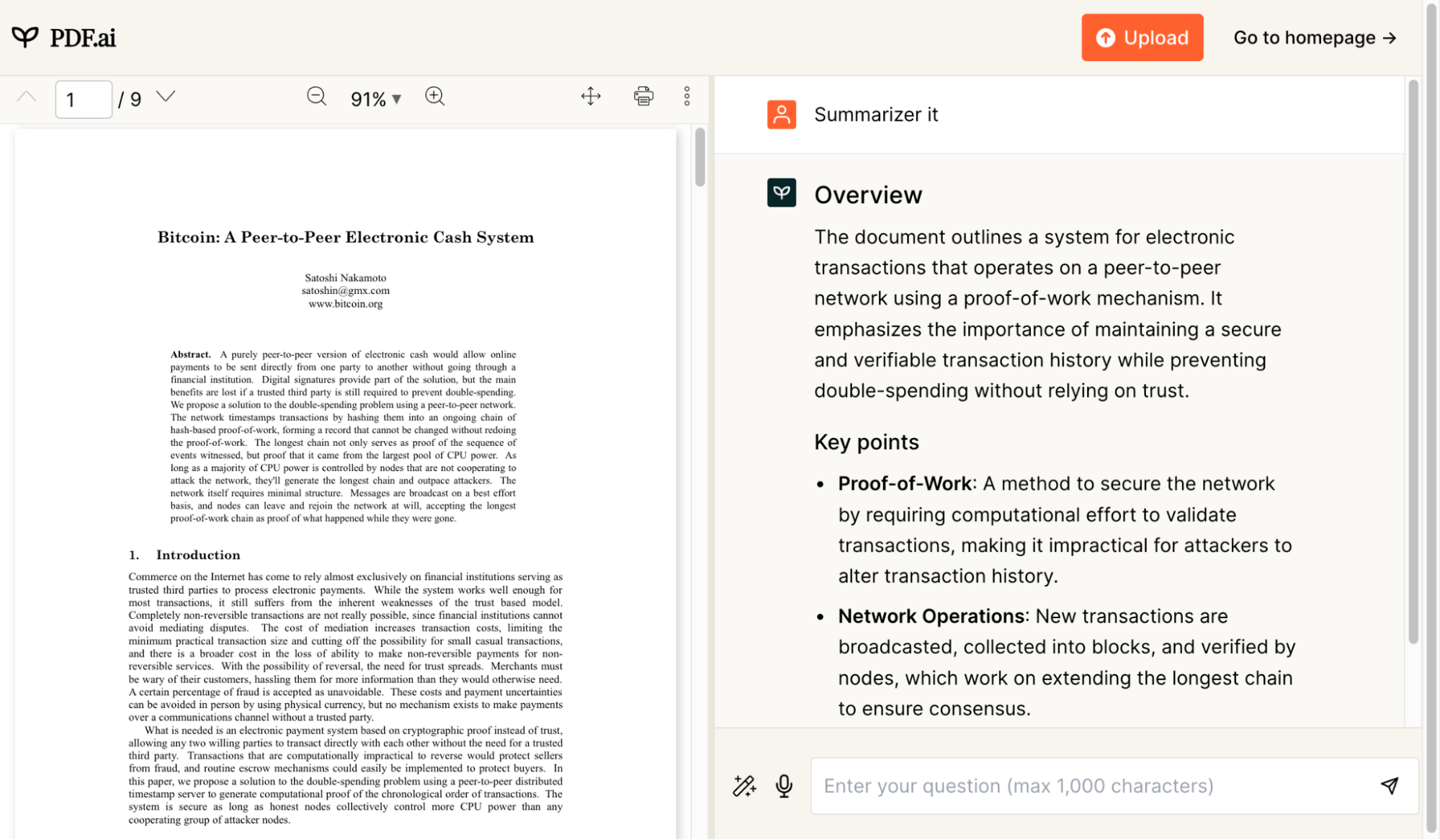The width and height of the screenshot is (1440, 840).
Task: Click the user avatar icon
Action: 781,115
